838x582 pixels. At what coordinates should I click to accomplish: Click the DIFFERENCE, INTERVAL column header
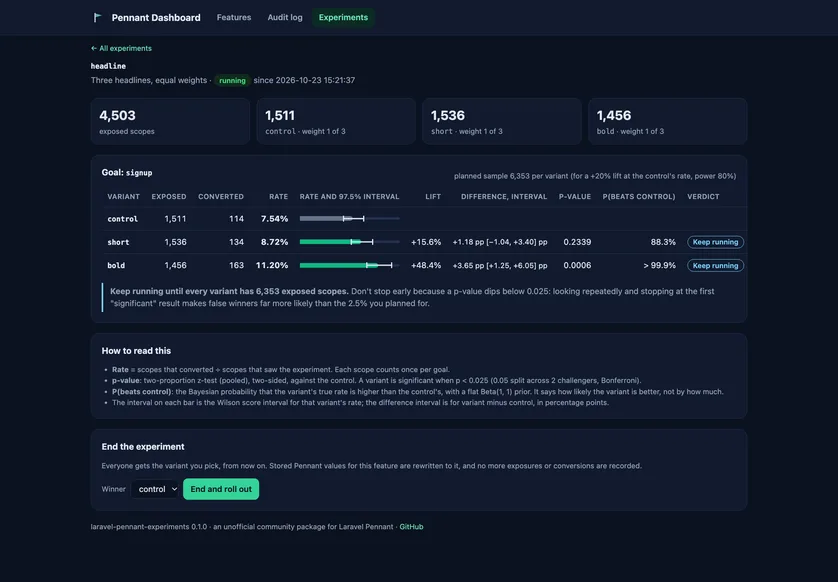click(x=504, y=197)
